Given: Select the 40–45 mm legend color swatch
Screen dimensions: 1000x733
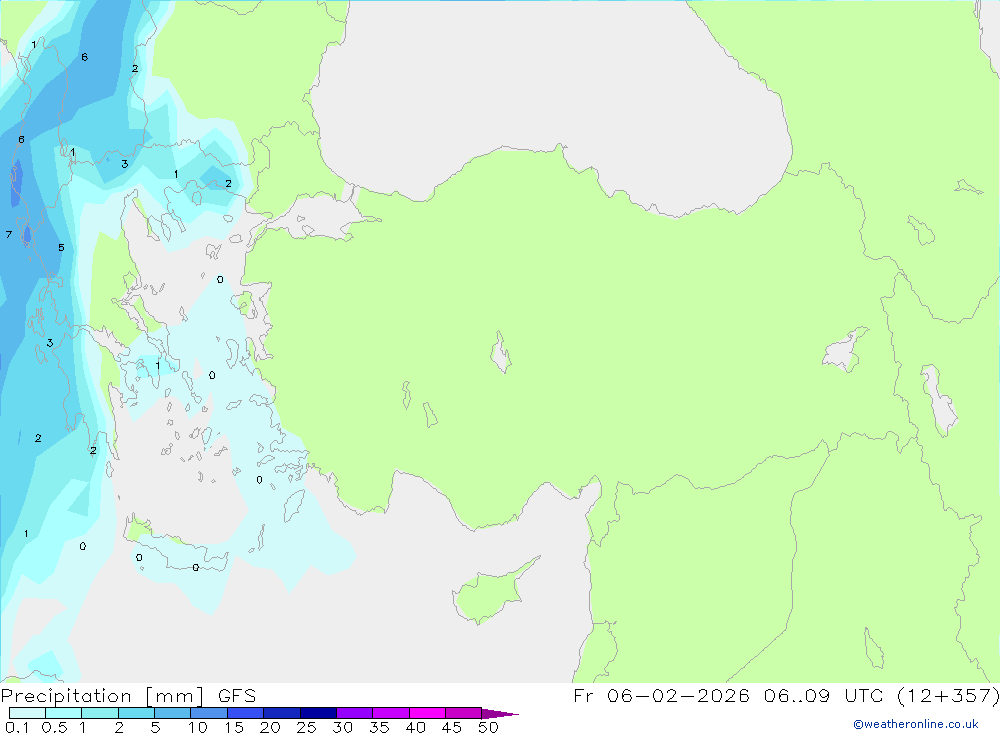Looking at the screenshot, I should coord(427,713).
